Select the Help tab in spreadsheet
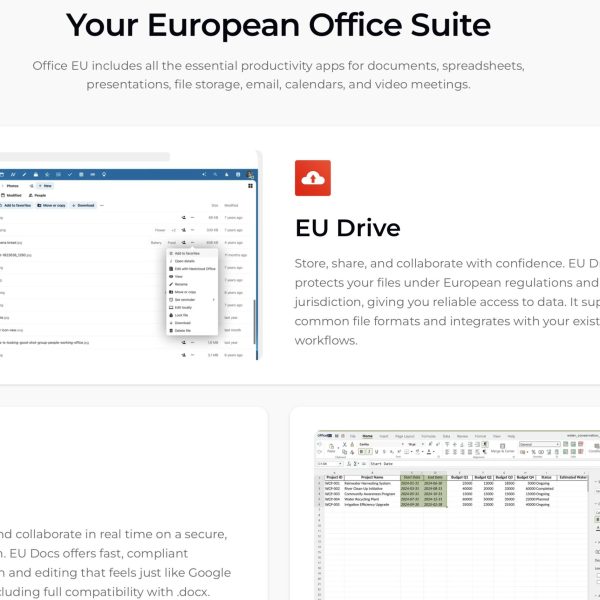Viewport: 600px width, 600px height. click(511, 436)
